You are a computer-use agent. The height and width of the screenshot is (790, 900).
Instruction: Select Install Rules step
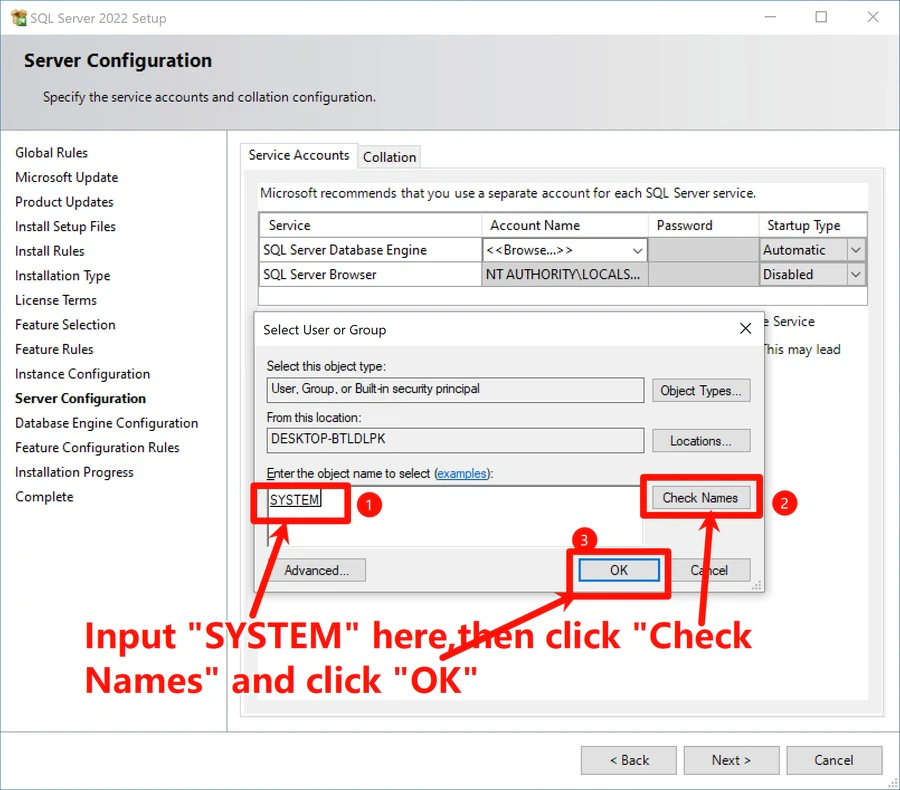pos(50,251)
